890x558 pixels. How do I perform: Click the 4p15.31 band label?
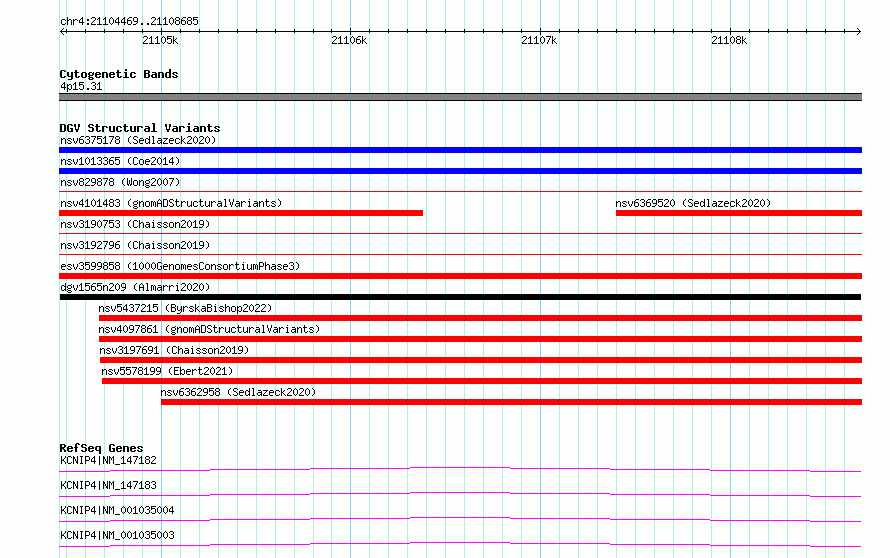[81, 86]
